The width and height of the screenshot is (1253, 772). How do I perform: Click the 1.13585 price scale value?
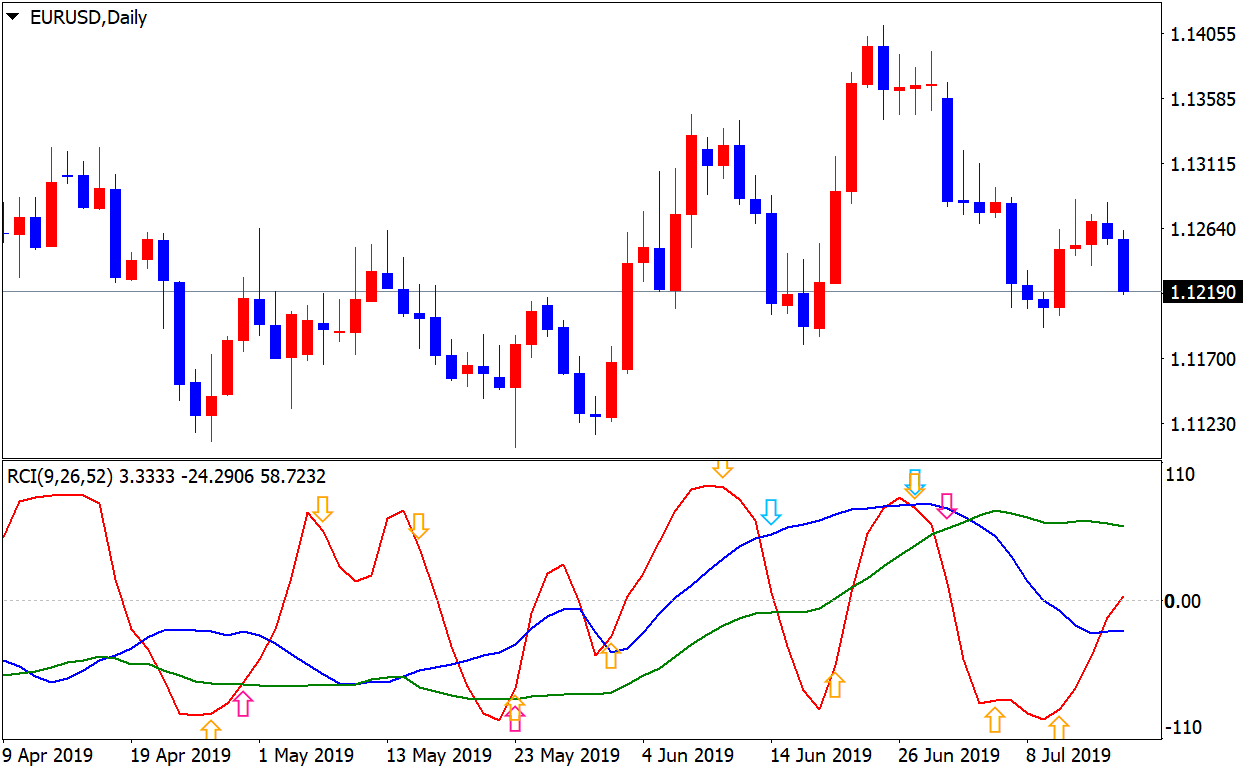pos(1204,100)
